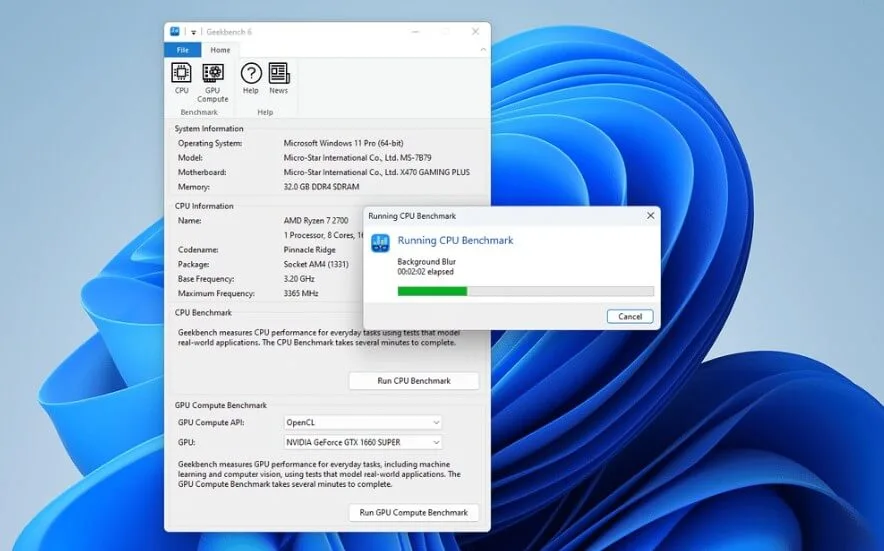Click the '3.20 GHz' base frequency value

point(299,279)
